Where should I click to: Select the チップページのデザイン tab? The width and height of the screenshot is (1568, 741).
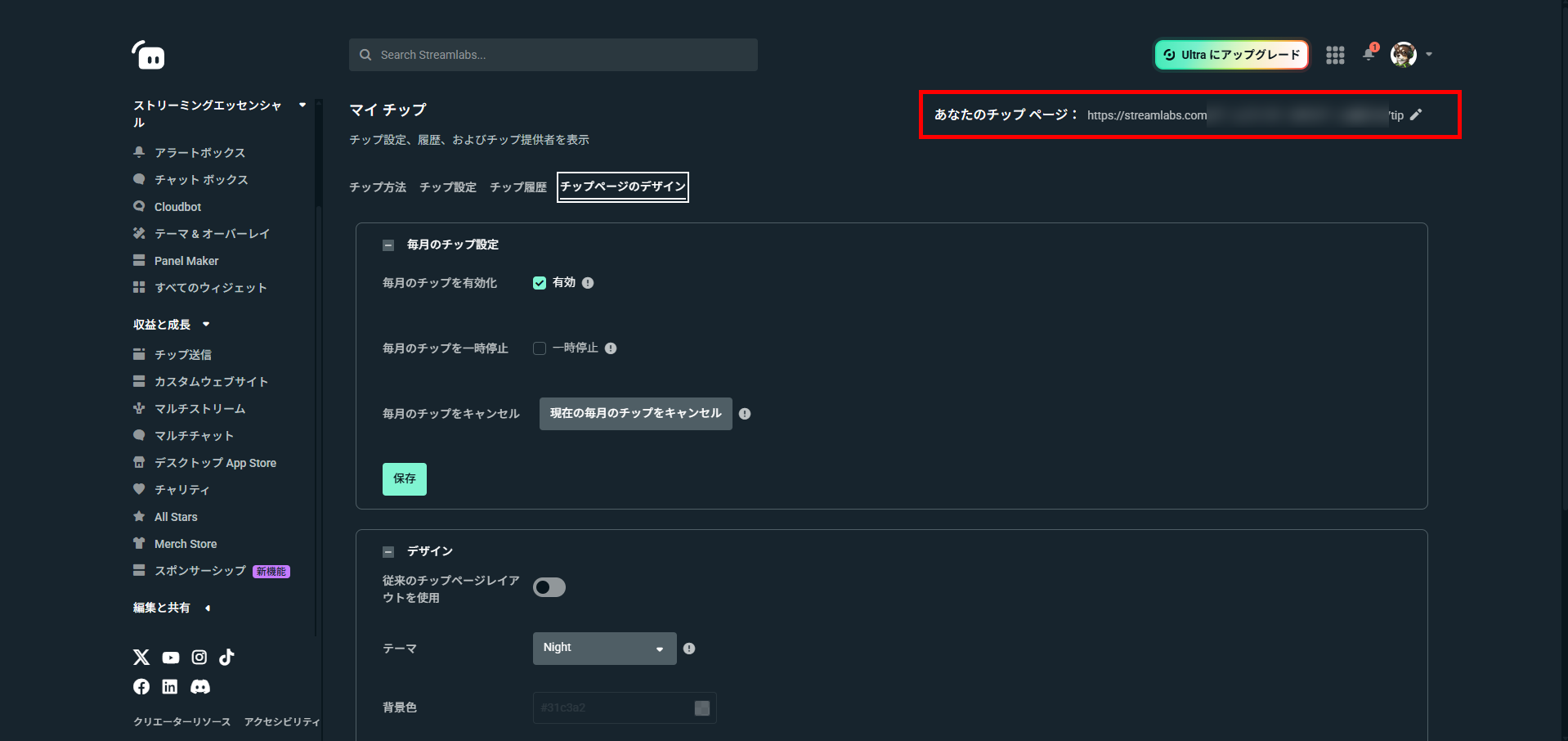click(x=623, y=186)
